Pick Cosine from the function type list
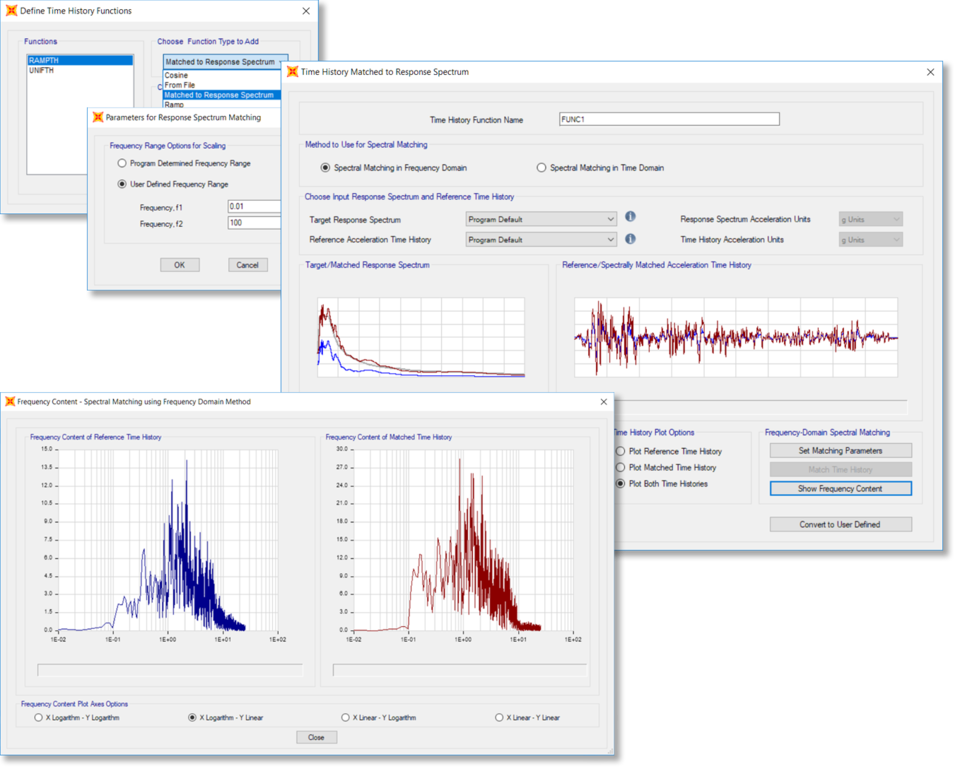The width and height of the screenshot is (960, 771). pos(180,75)
